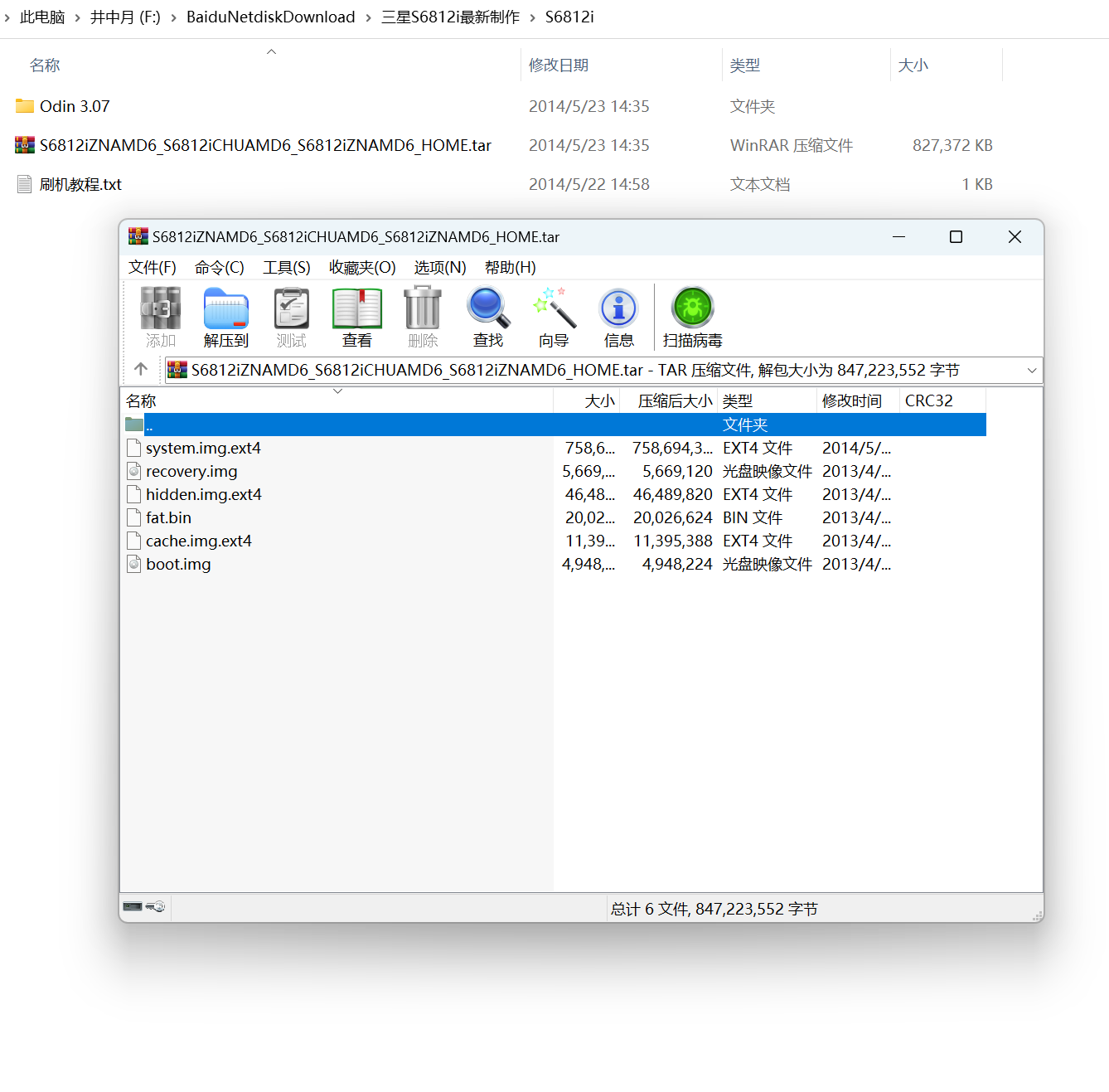This screenshot has height=1092, width=1109.
Task: Sort archive list by 大小 column
Action: (x=587, y=401)
